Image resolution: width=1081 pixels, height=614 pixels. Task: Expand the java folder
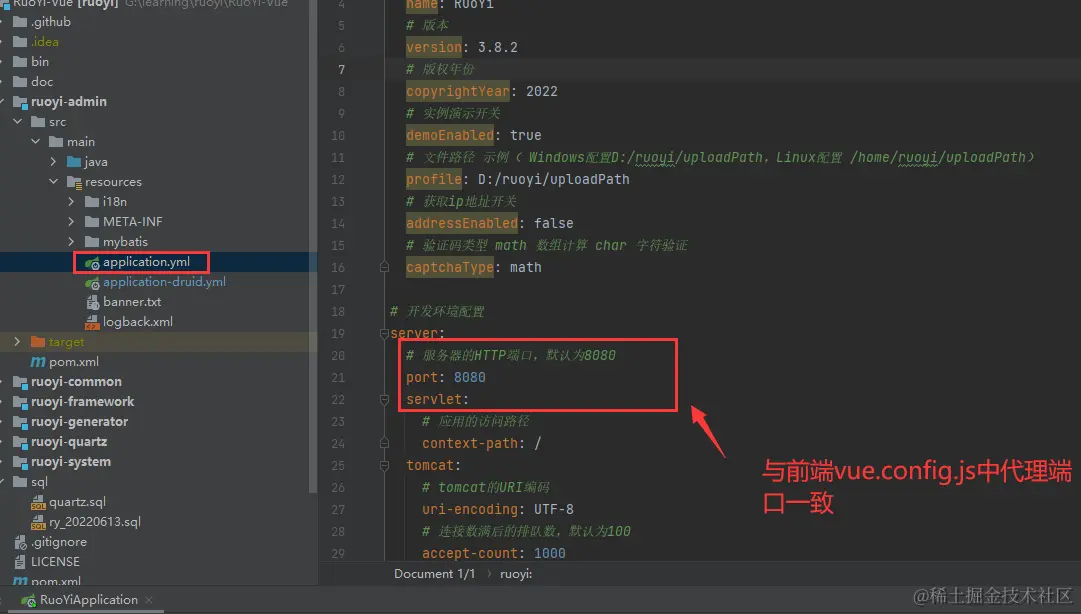[53, 162]
